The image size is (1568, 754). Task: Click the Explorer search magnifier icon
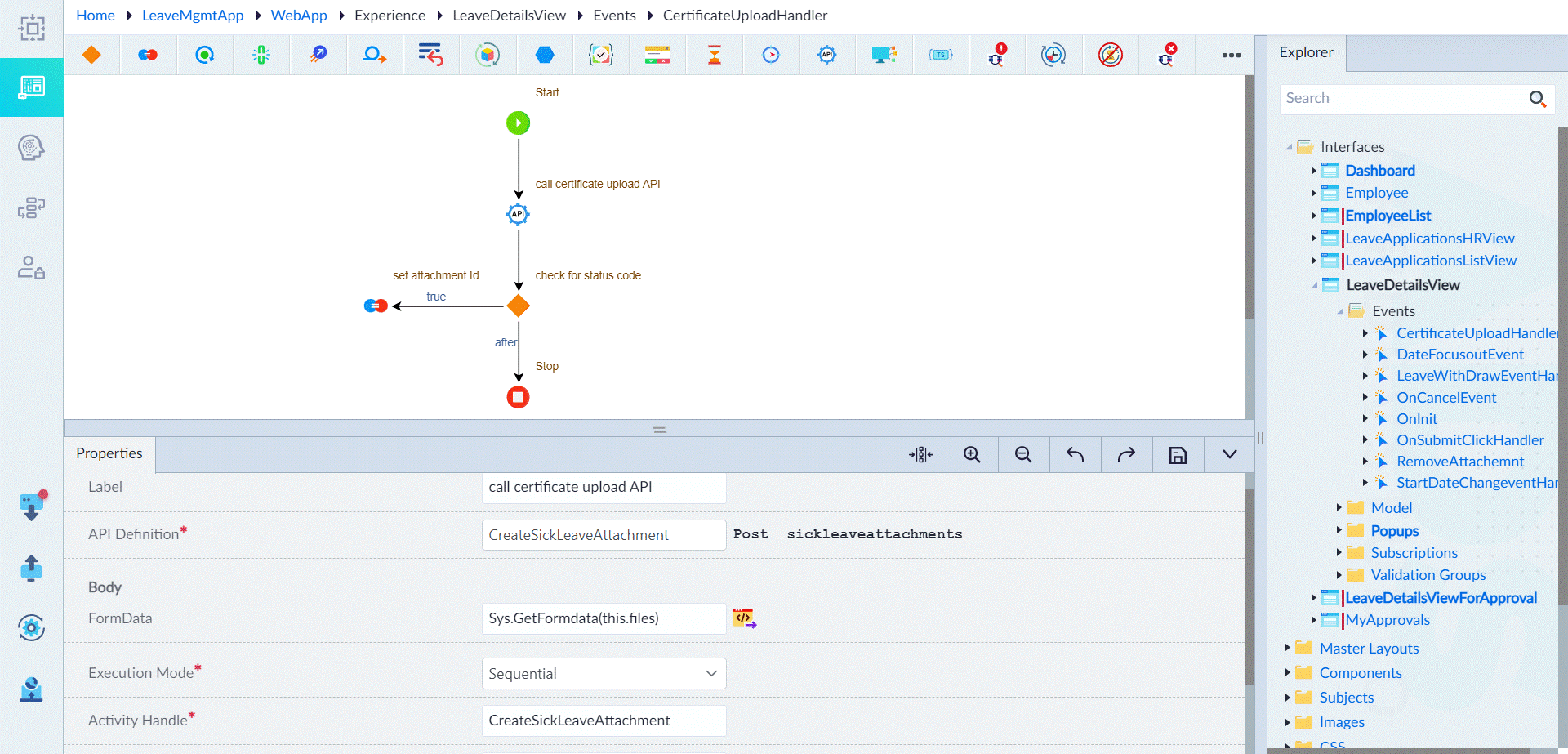(1538, 99)
